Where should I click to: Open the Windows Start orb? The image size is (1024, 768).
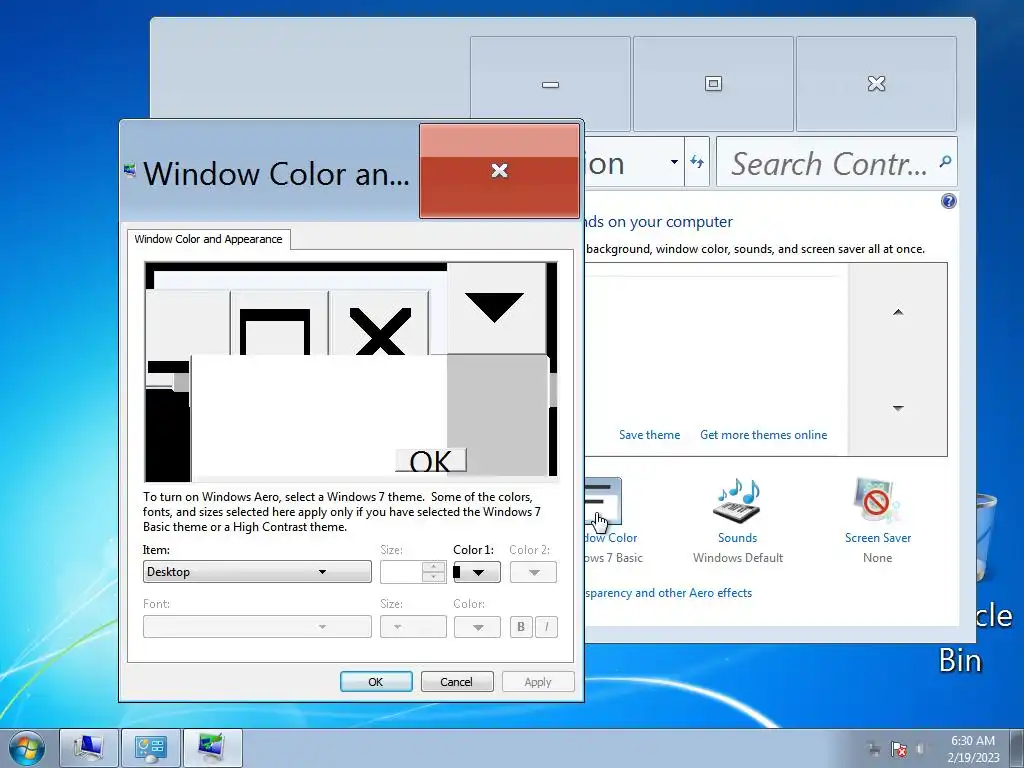(27, 748)
